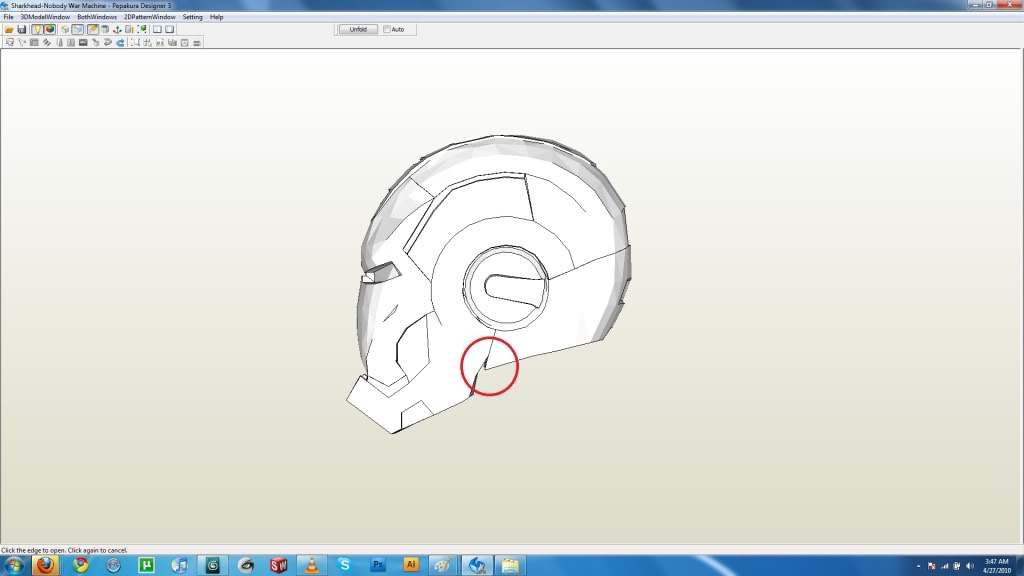Click the anchor icon in top toolbar

coord(117,29)
